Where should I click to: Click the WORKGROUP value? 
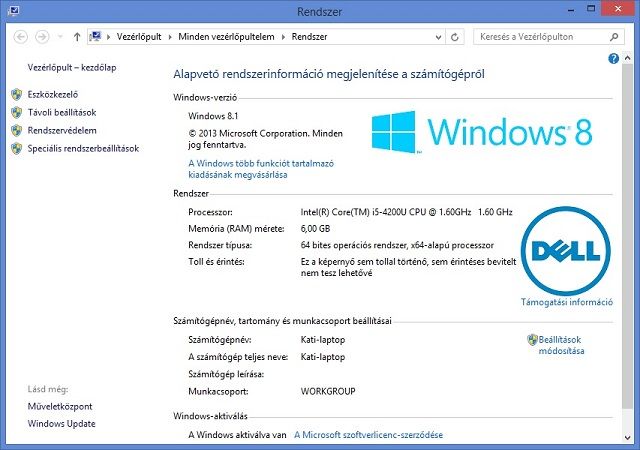click(328, 391)
